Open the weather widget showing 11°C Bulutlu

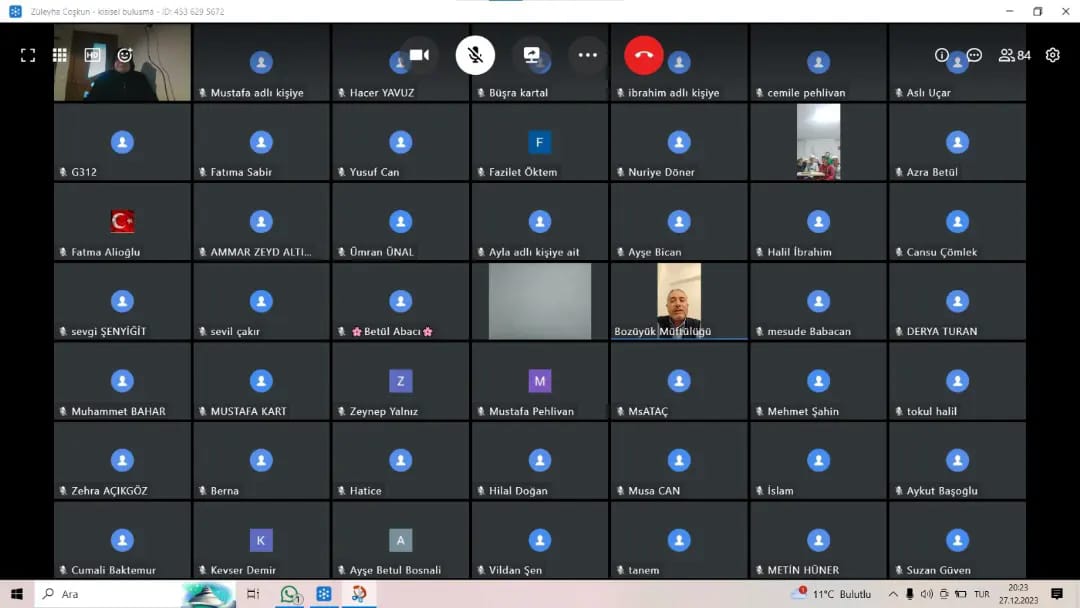point(832,594)
